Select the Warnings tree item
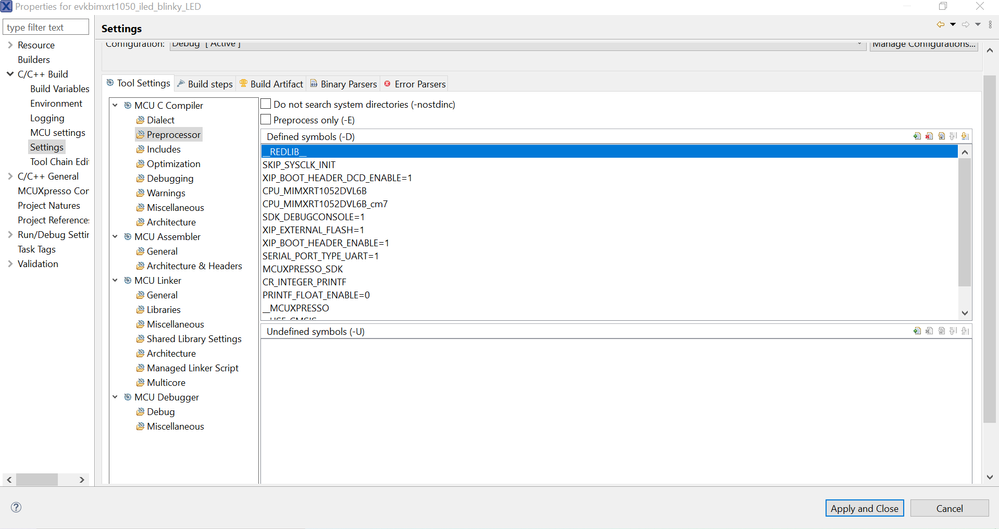999x529 pixels. click(166, 193)
